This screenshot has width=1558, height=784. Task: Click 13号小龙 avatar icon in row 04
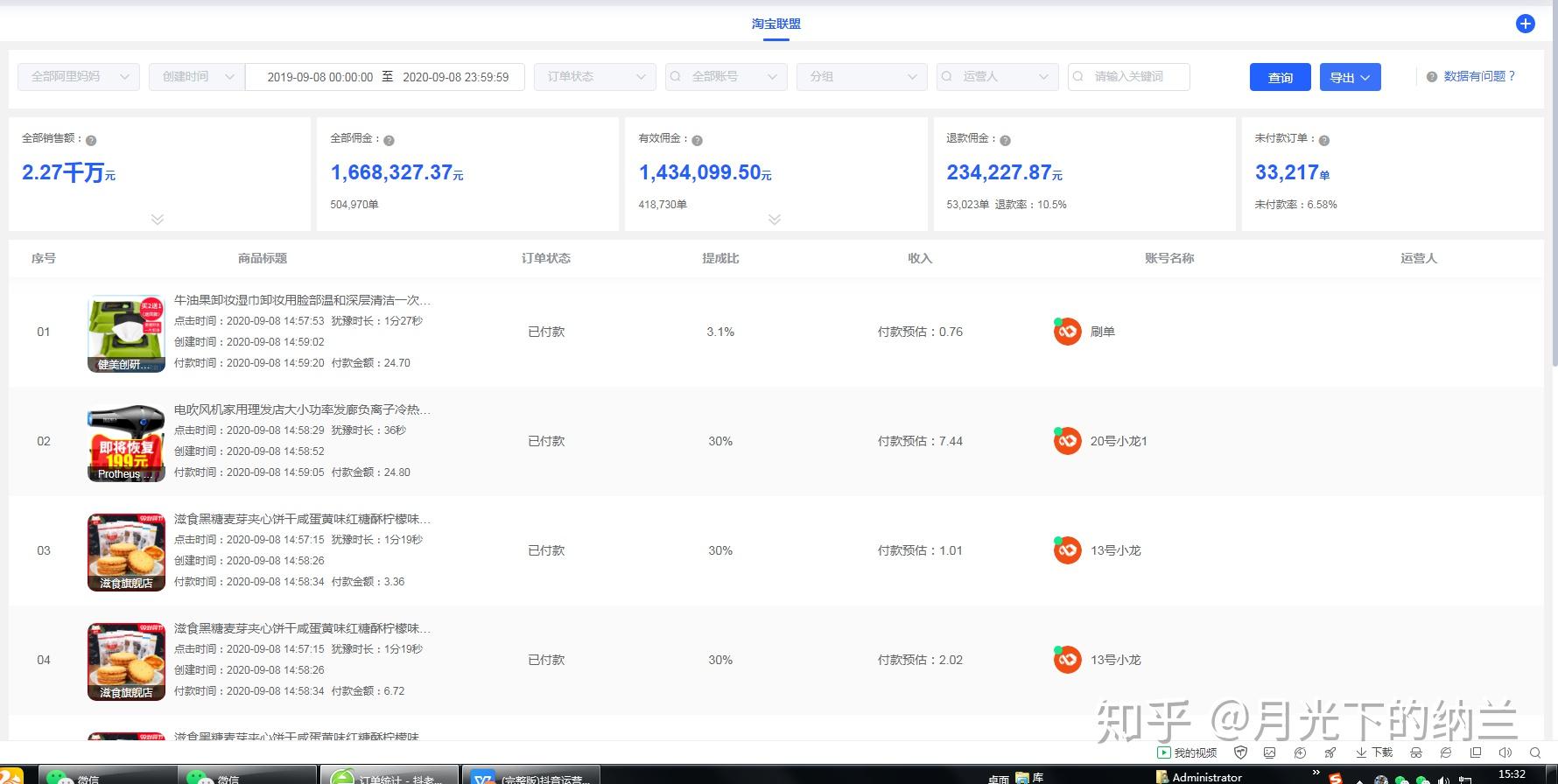[1067, 660]
